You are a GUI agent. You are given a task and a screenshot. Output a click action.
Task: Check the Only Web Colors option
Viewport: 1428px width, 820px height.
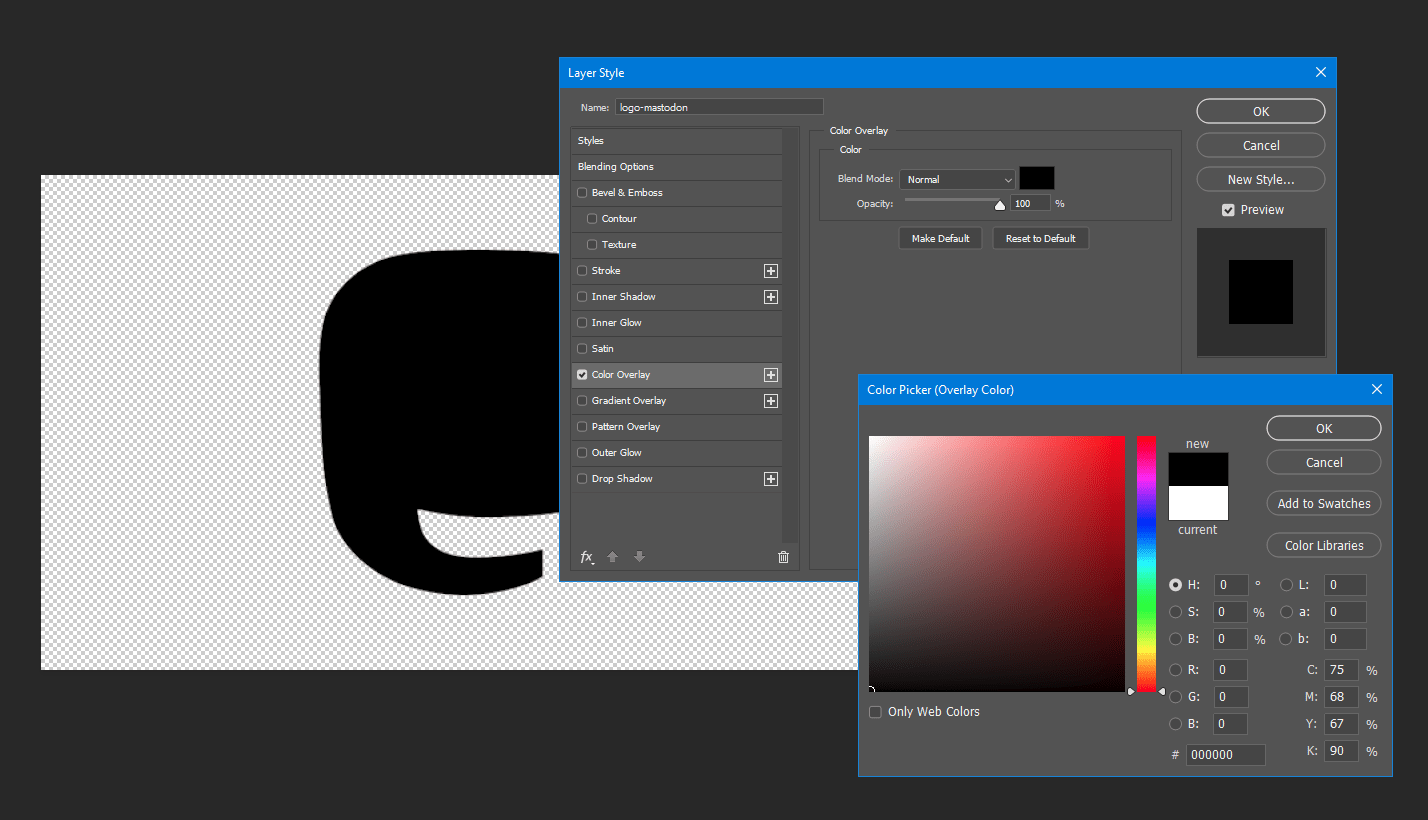tap(876, 711)
